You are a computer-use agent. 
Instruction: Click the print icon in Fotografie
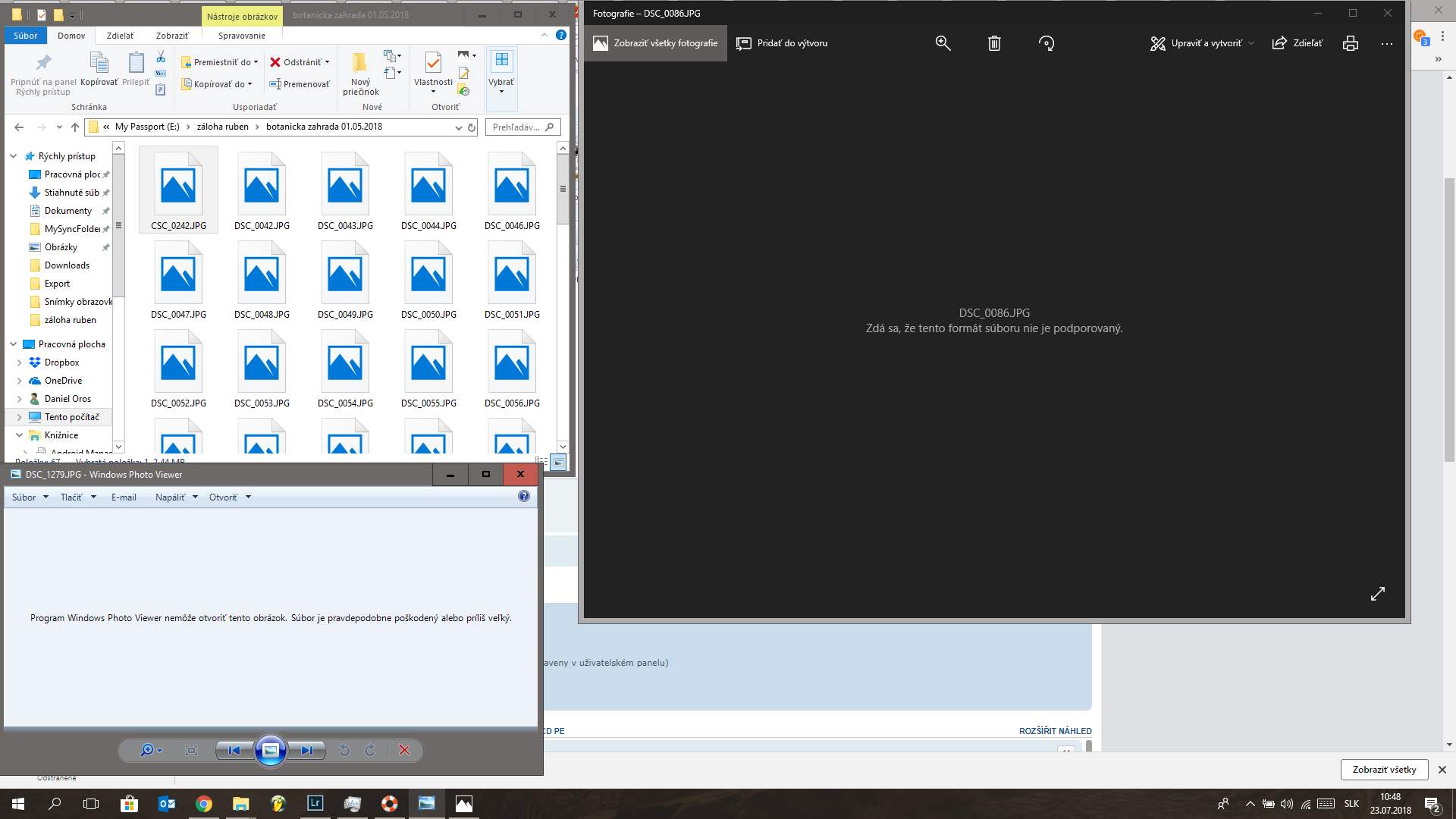click(x=1350, y=43)
